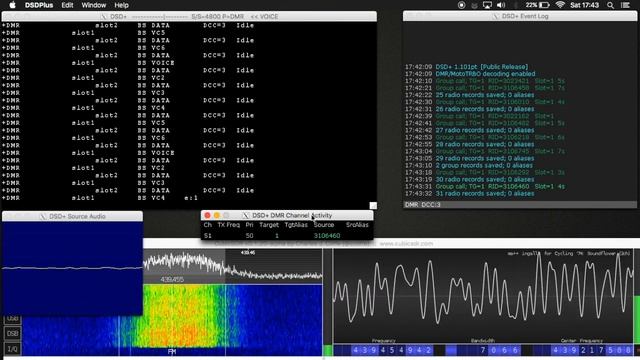Viewport: 640px width, 360px height.
Task: Click the FM marker on the waterfall
Action: point(171,351)
